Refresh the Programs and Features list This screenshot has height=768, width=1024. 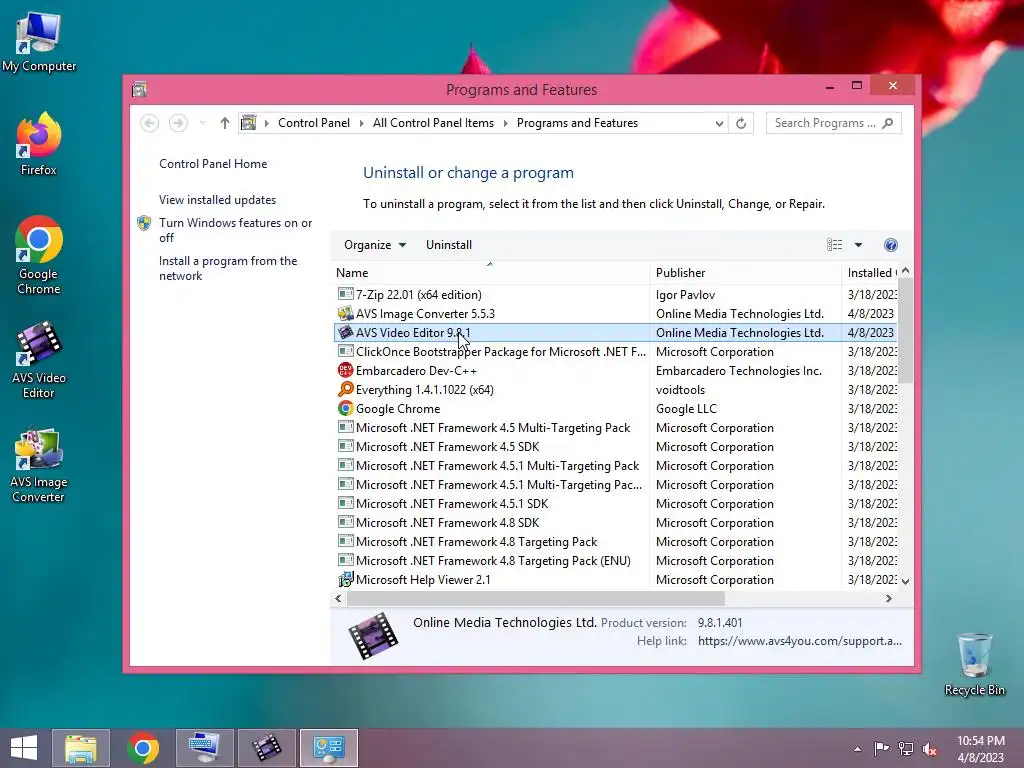tap(741, 123)
